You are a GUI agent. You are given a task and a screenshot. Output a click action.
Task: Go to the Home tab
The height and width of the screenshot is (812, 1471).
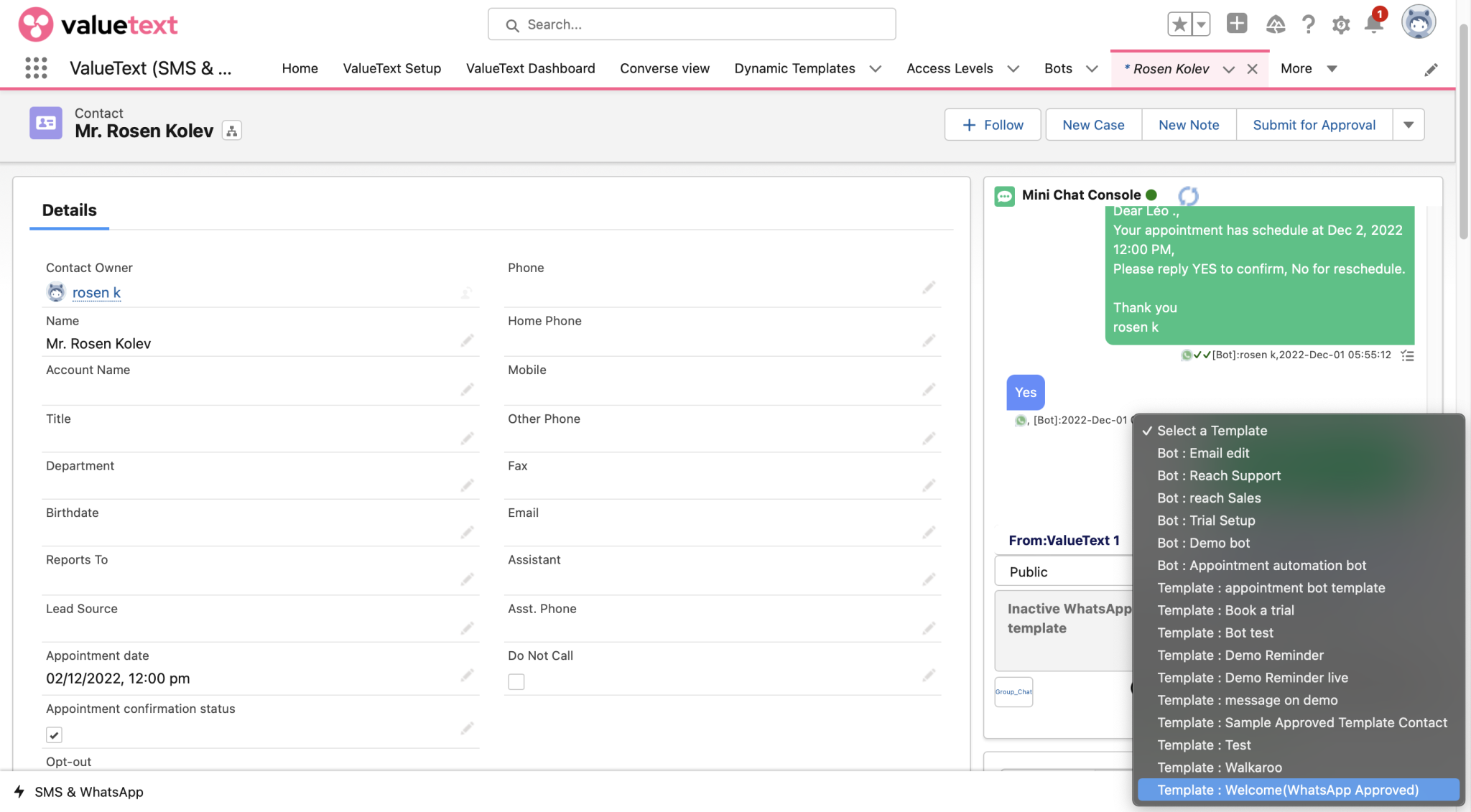click(300, 68)
